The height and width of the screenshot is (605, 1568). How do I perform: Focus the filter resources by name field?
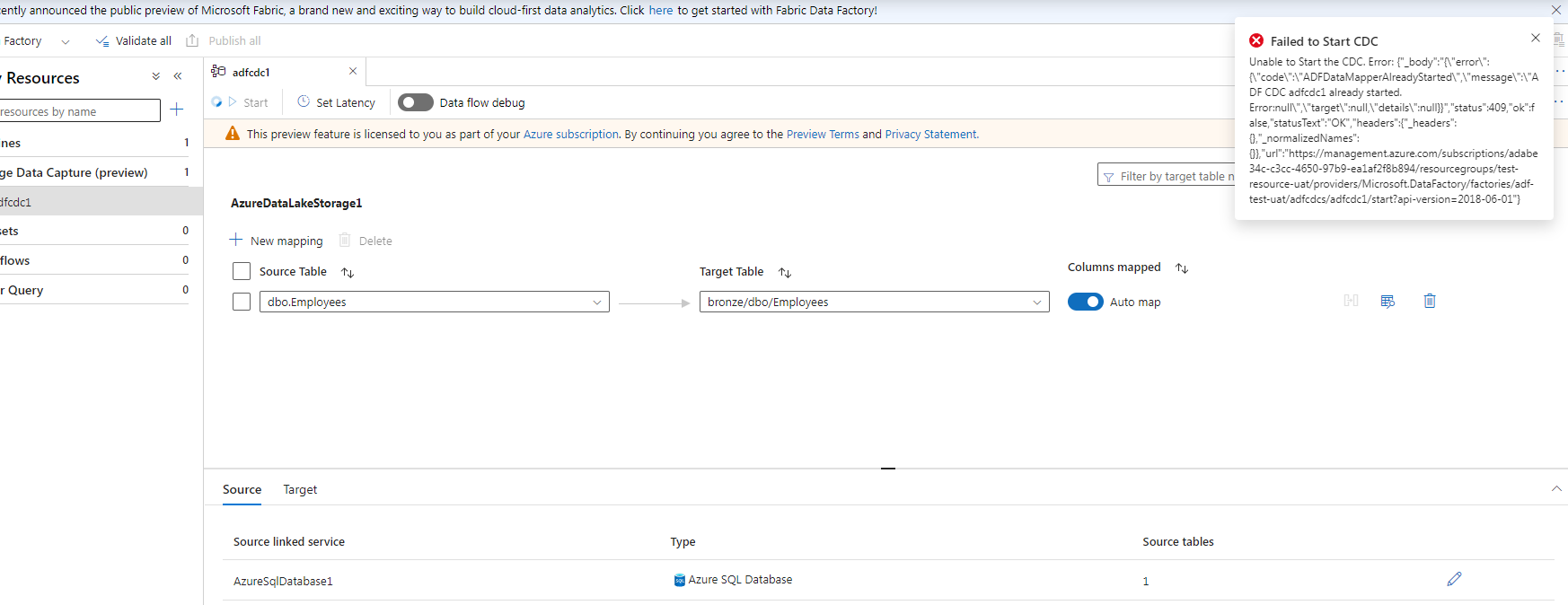[x=79, y=110]
